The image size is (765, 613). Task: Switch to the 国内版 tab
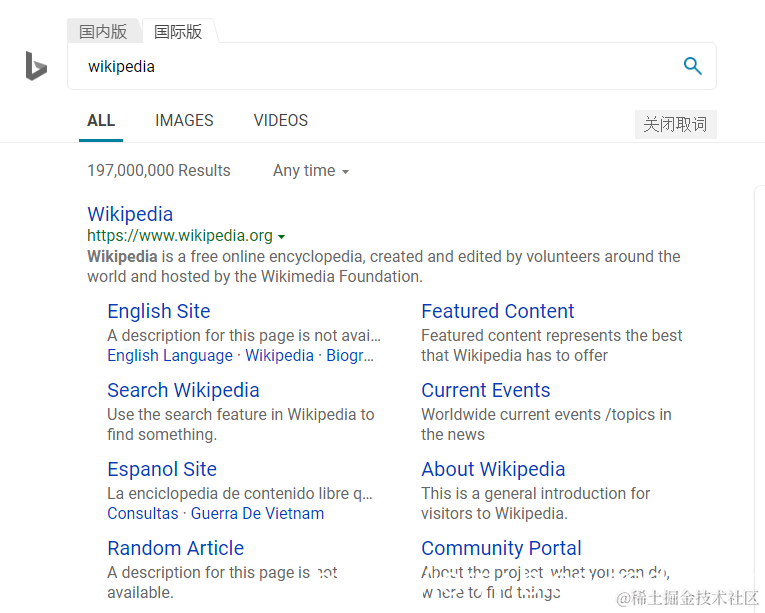click(103, 32)
